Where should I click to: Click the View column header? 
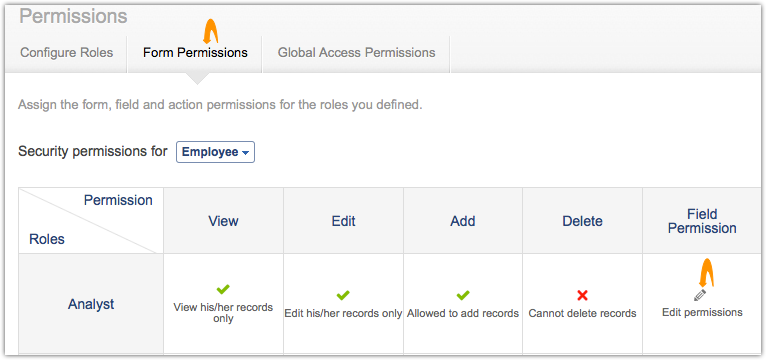[223, 221]
